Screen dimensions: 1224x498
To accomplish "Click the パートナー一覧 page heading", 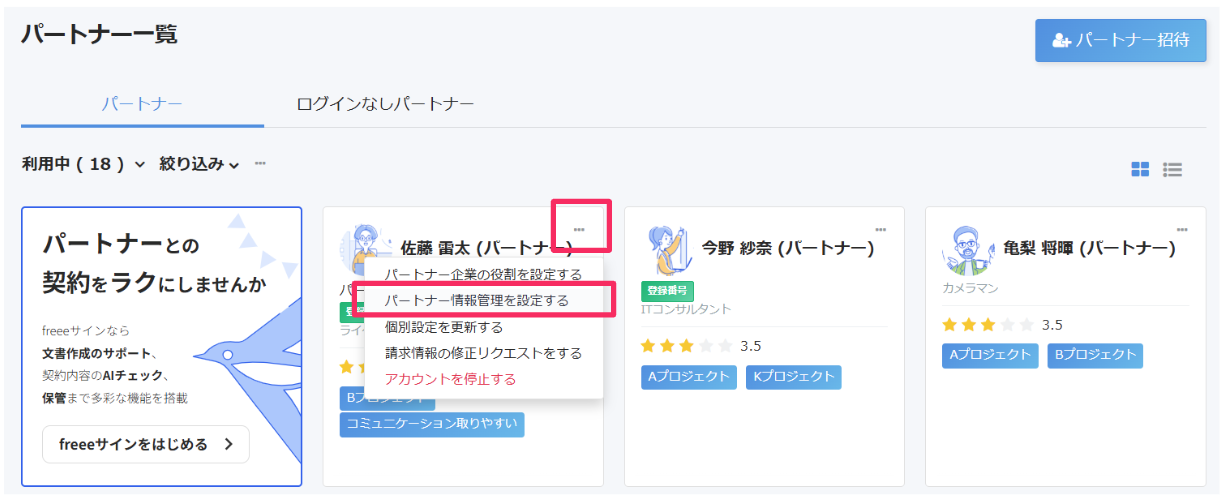I will pos(99,34).
